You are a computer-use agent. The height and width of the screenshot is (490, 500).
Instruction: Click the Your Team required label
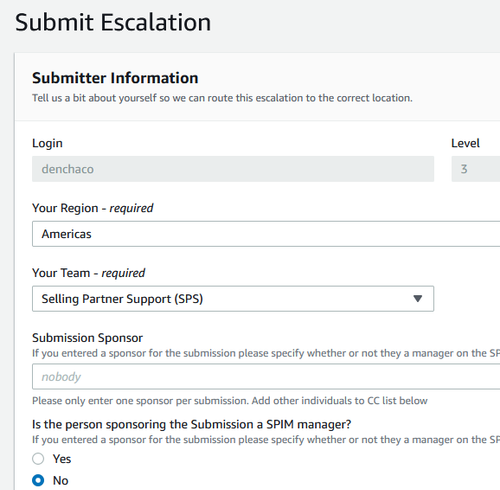pyautogui.click(x=88, y=273)
